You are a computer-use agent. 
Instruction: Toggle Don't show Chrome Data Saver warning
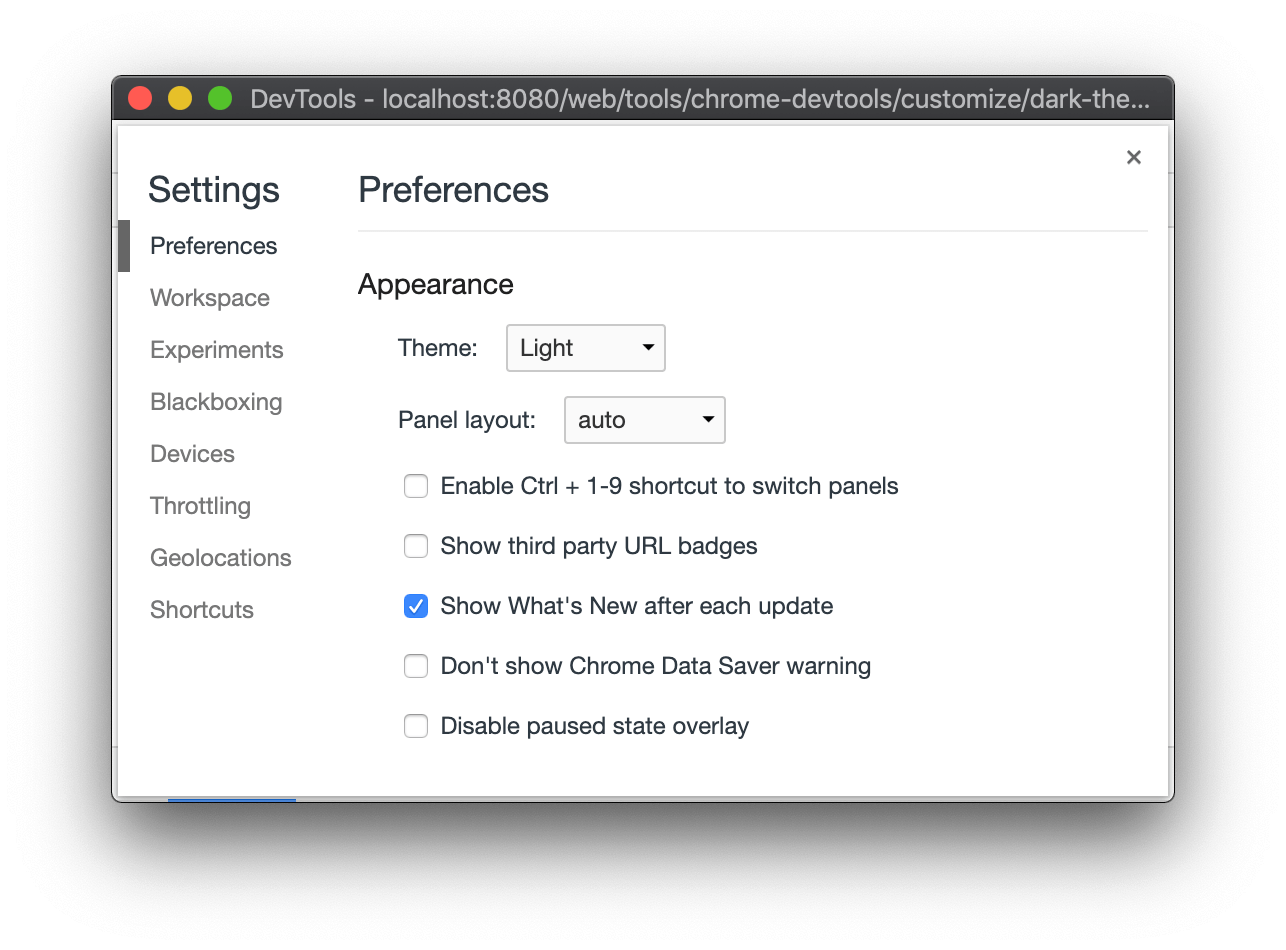pyautogui.click(x=416, y=667)
